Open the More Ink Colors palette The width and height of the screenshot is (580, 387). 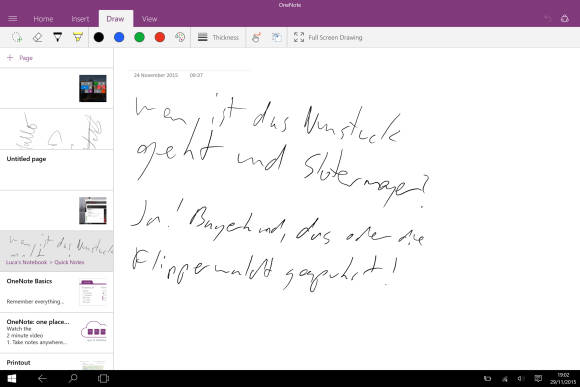(x=180, y=37)
